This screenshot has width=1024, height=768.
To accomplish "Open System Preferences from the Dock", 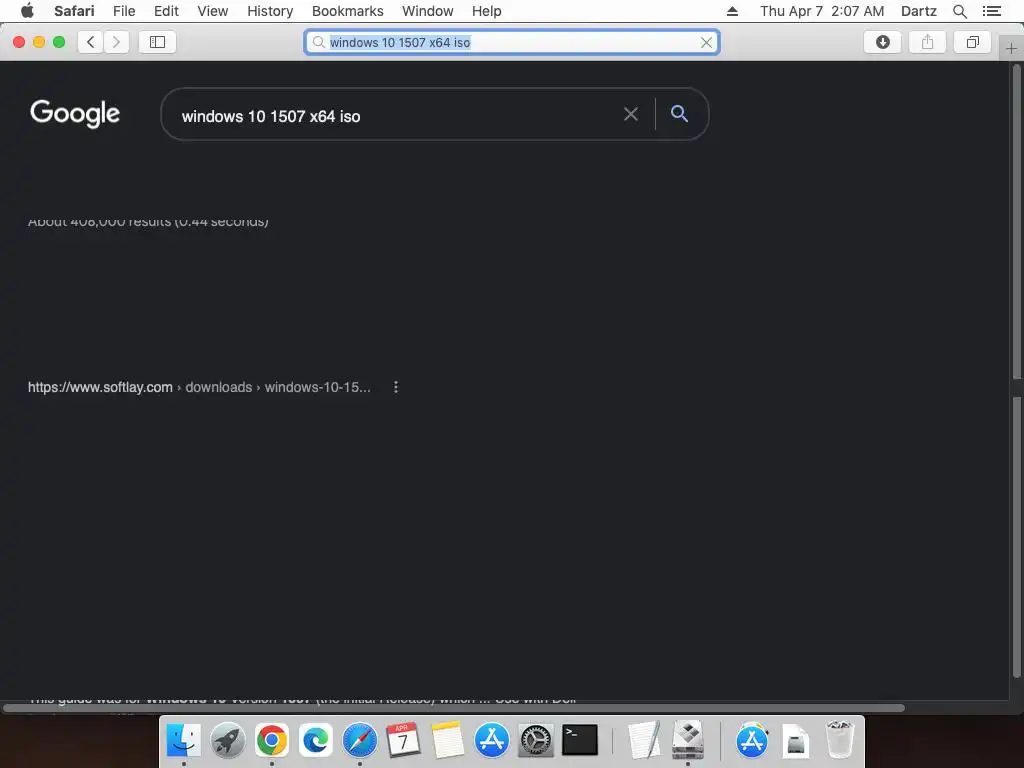I will pos(536,740).
